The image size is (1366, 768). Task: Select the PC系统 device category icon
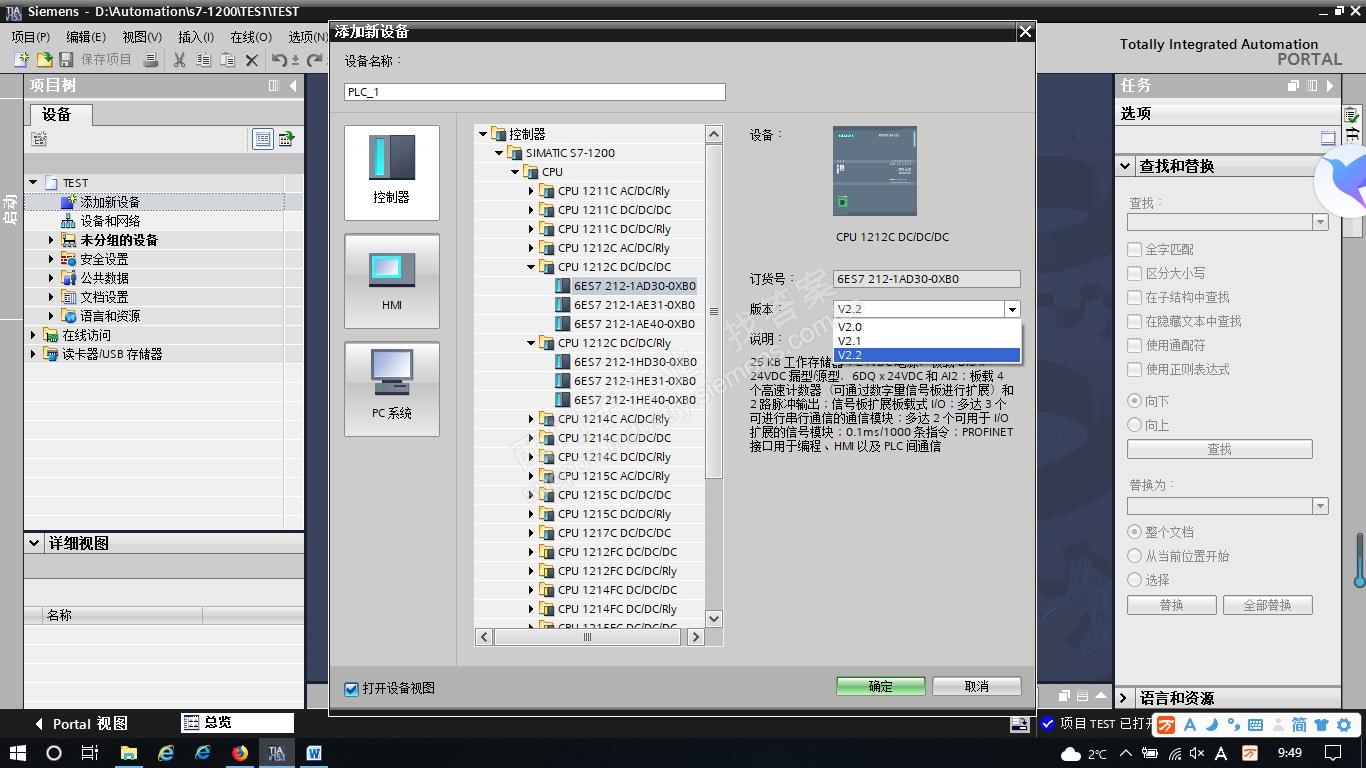pyautogui.click(x=392, y=389)
